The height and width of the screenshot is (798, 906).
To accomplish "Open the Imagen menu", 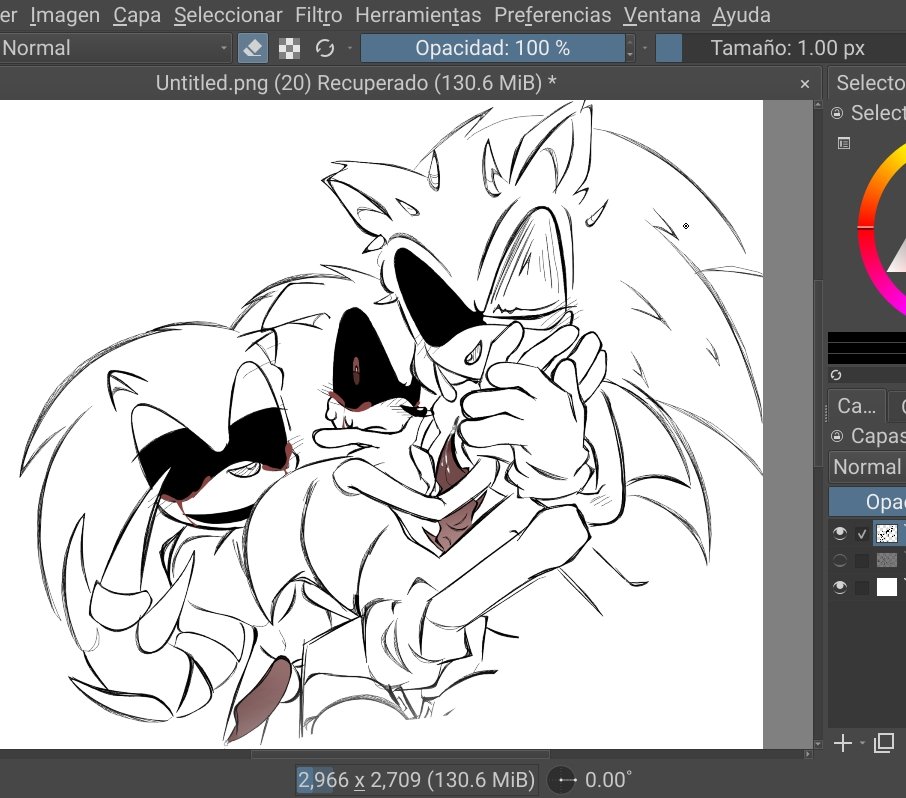I will pyautogui.click(x=65, y=15).
